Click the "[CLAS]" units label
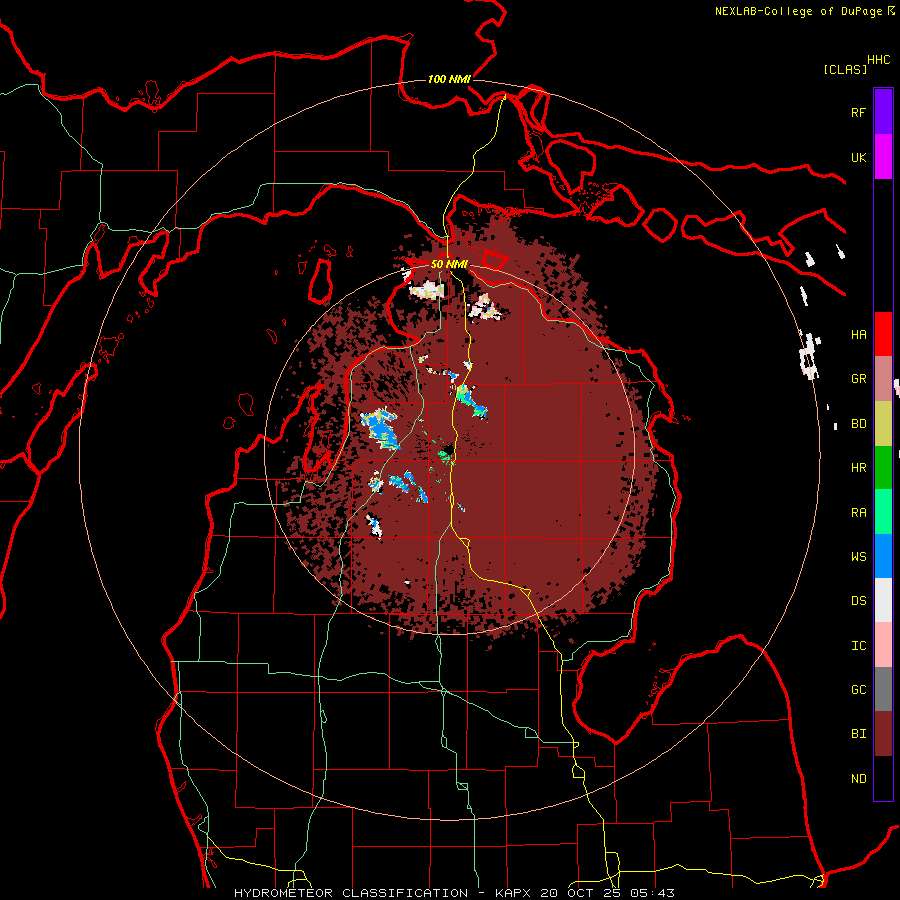Image resolution: width=900 pixels, height=900 pixels. click(845, 69)
